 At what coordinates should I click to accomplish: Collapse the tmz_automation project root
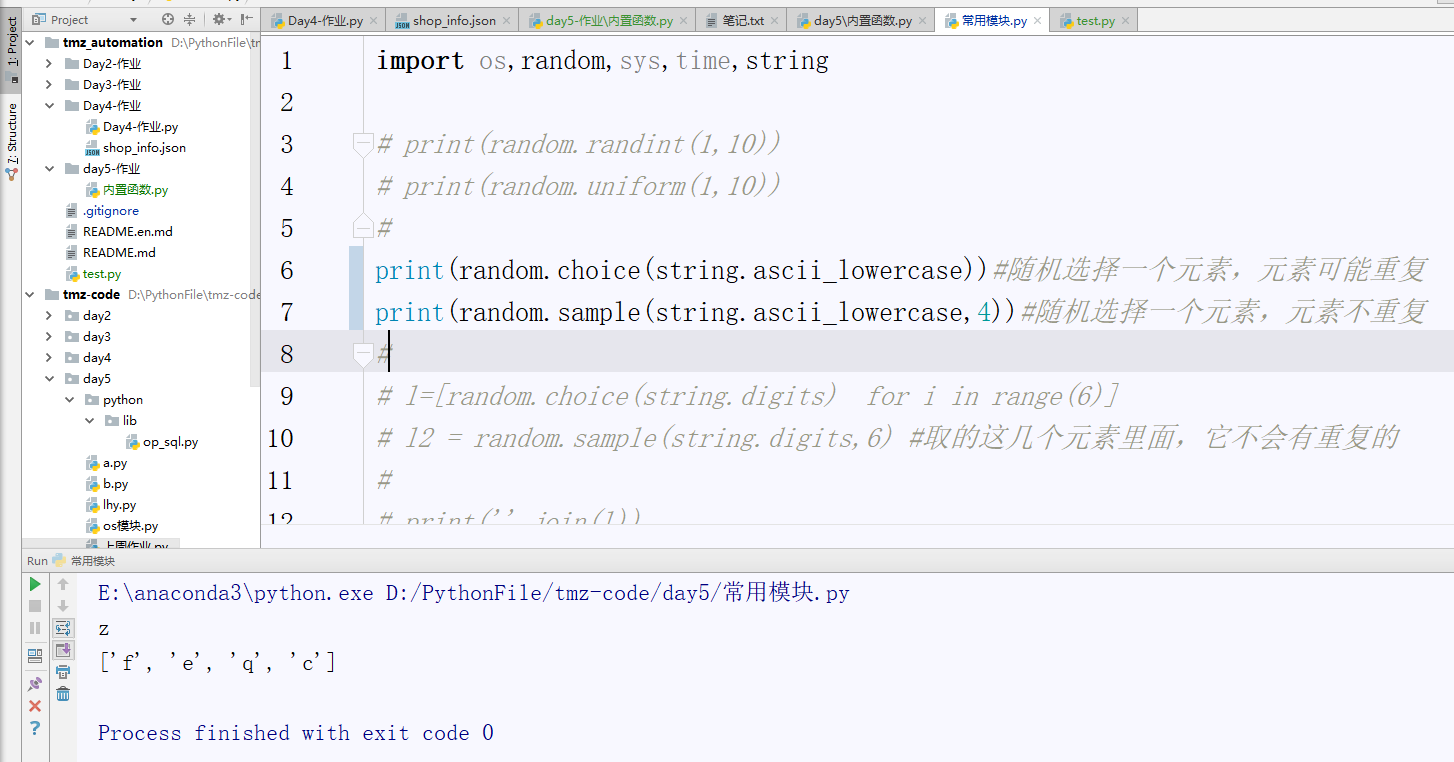tap(29, 42)
